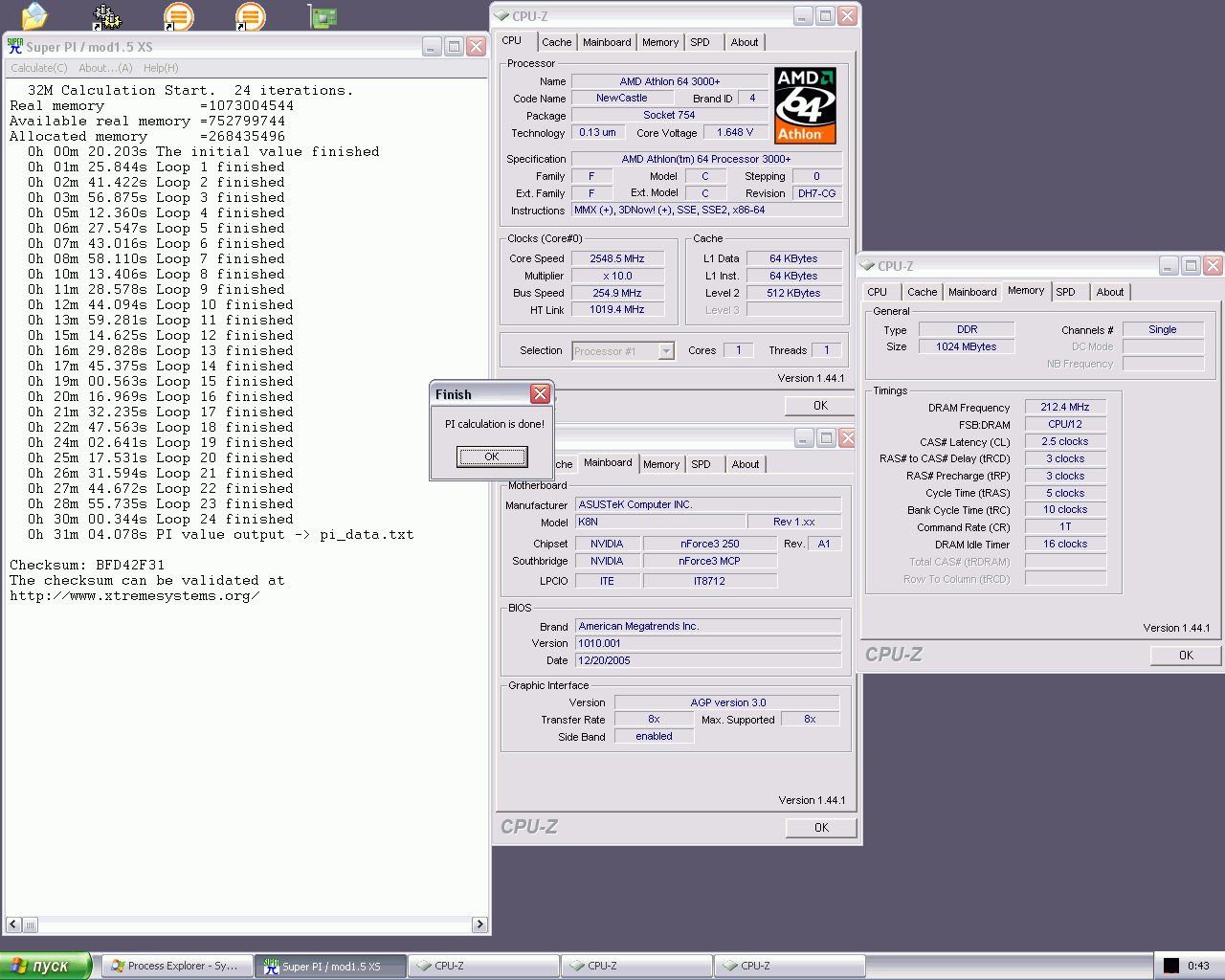Open the About...(A) menu in Super PI
The image size is (1225, 980).
(105, 68)
